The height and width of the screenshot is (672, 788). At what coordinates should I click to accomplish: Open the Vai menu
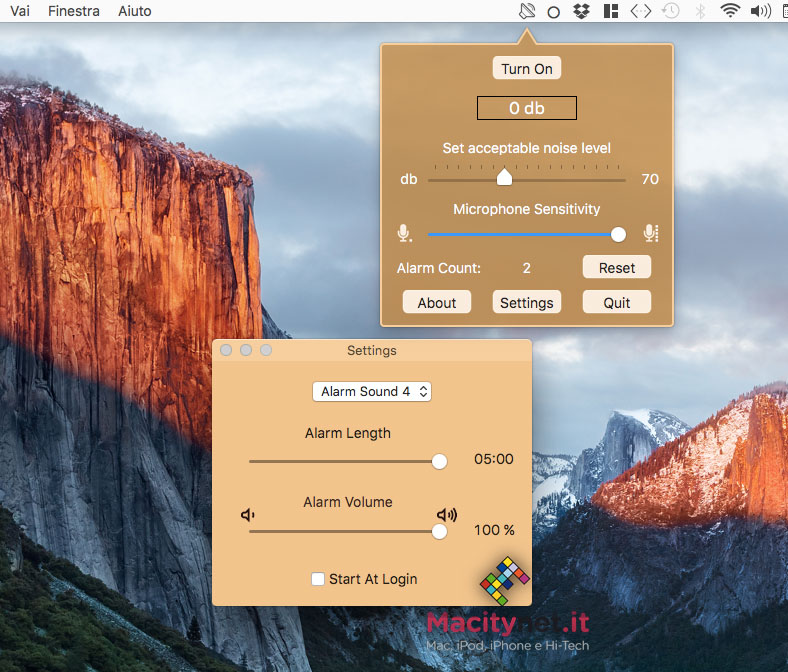pos(20,11)
